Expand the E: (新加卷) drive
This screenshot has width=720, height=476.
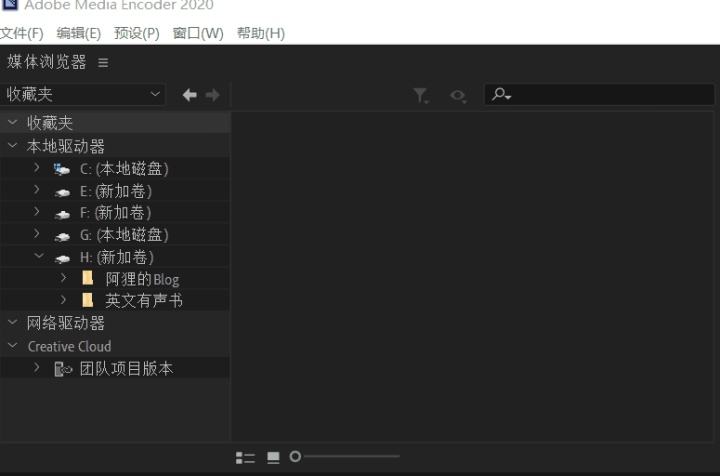pyautogui.click(x=37, y=190)
